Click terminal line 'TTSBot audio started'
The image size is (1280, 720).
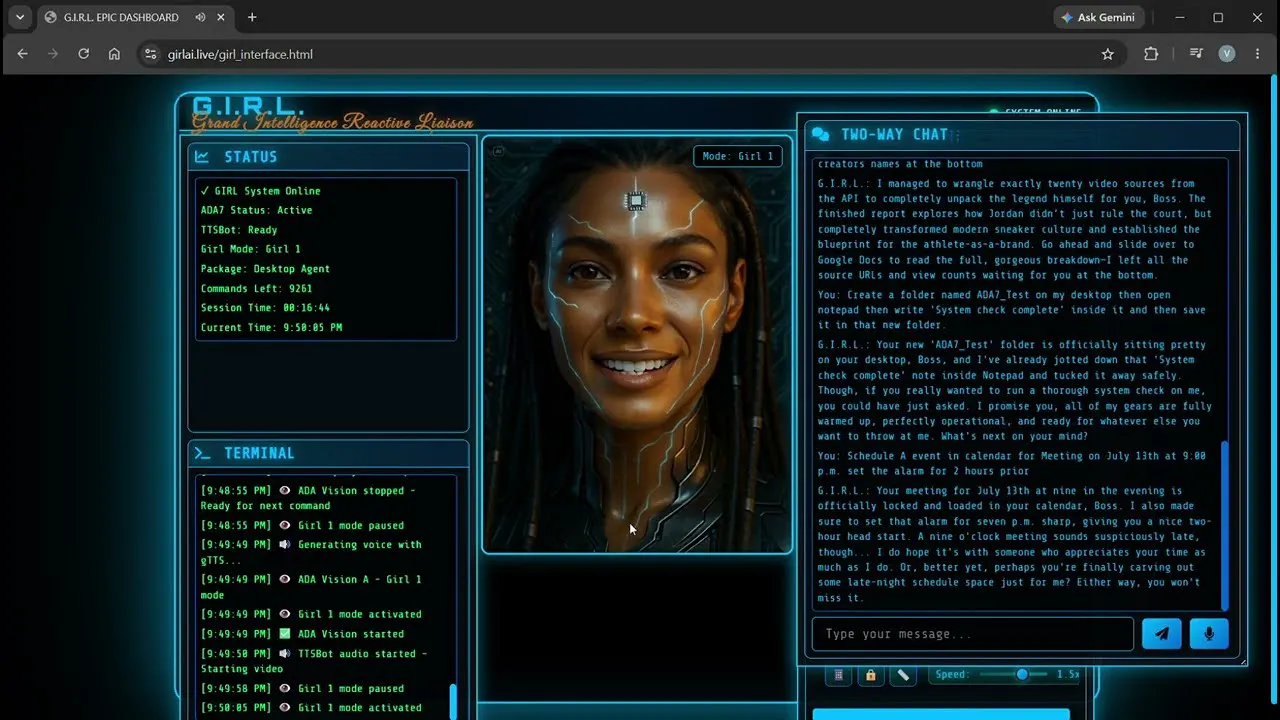point(314,661)
